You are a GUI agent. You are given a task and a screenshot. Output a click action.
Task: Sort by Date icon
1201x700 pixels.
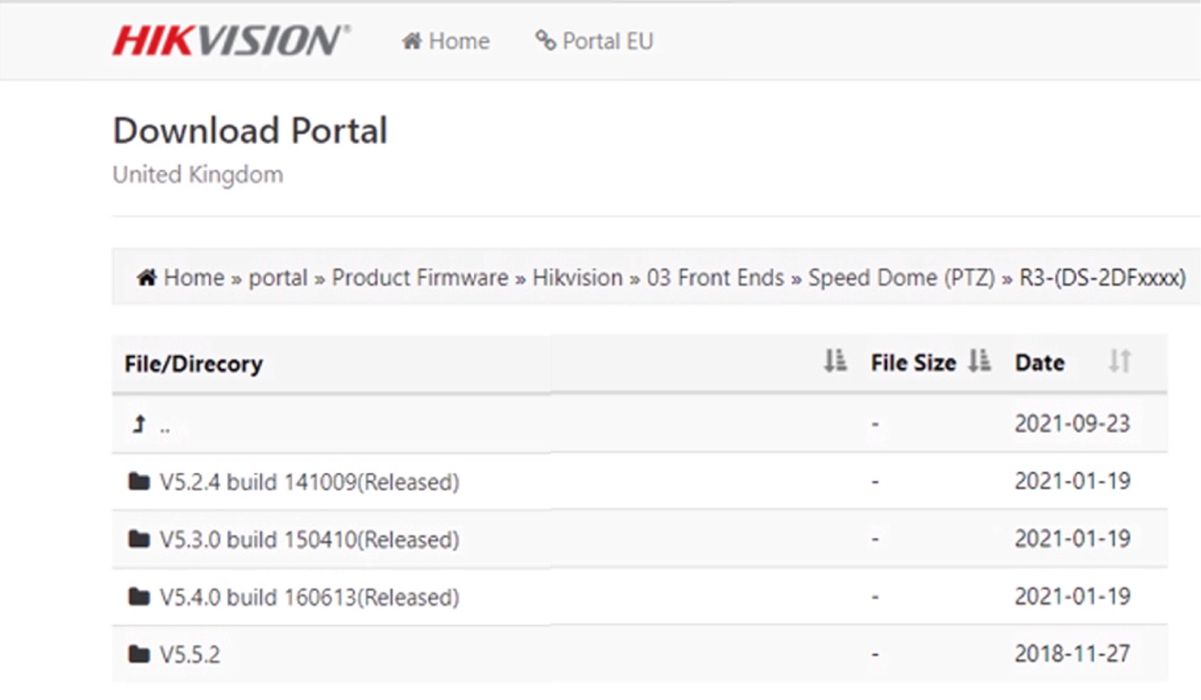click(x=1120, y=362)
